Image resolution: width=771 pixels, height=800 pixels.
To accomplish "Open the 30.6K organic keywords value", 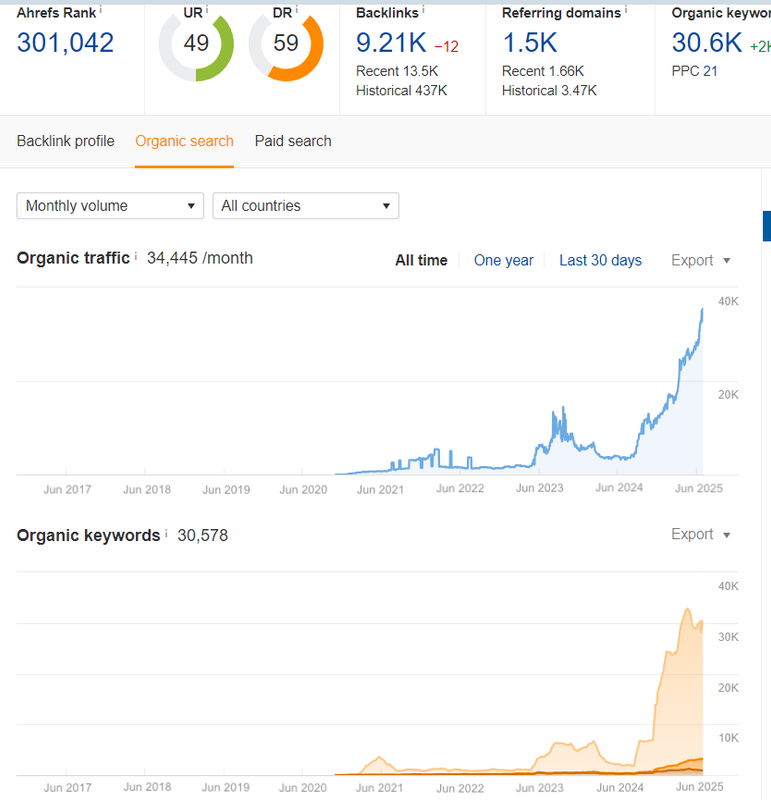I will coord(707,42).
